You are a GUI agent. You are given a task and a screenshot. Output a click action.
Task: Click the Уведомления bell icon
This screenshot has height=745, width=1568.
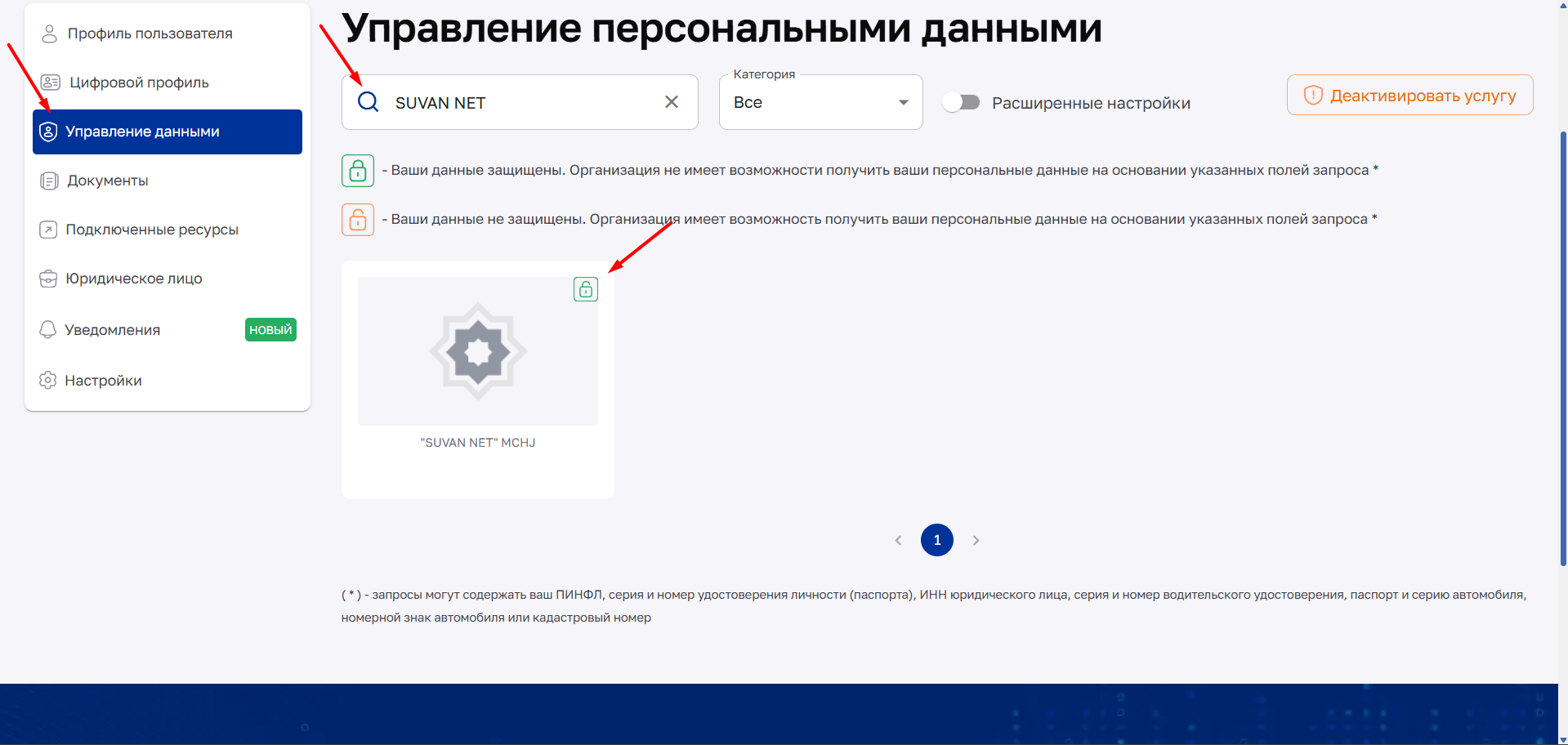[x=48, y=329]
